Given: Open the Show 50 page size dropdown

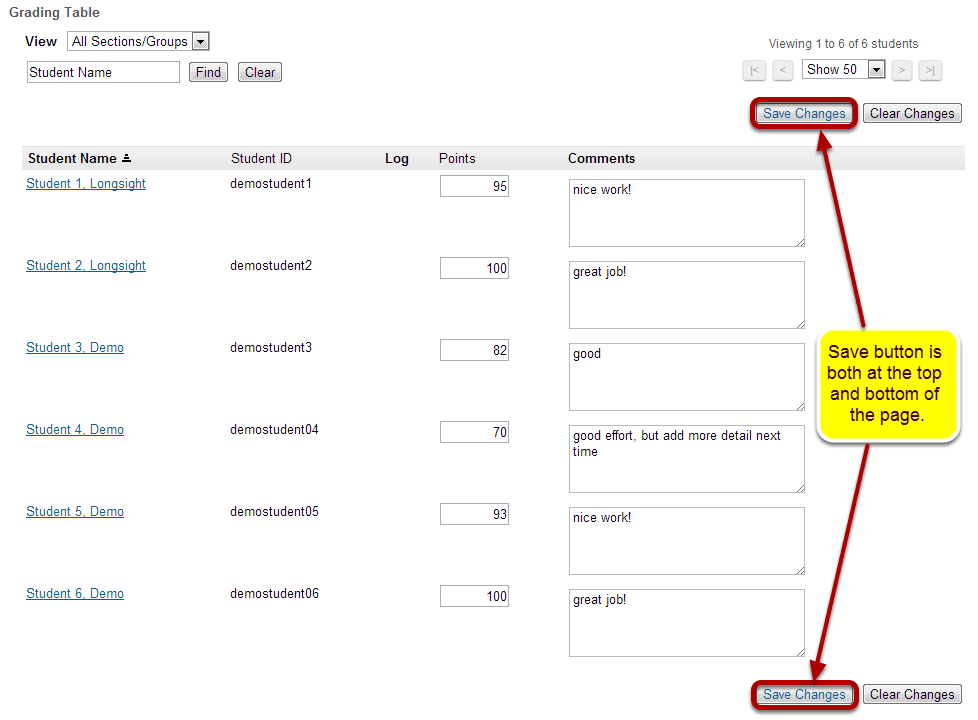Looking at the screenshot, I should [x=843, y=69].
